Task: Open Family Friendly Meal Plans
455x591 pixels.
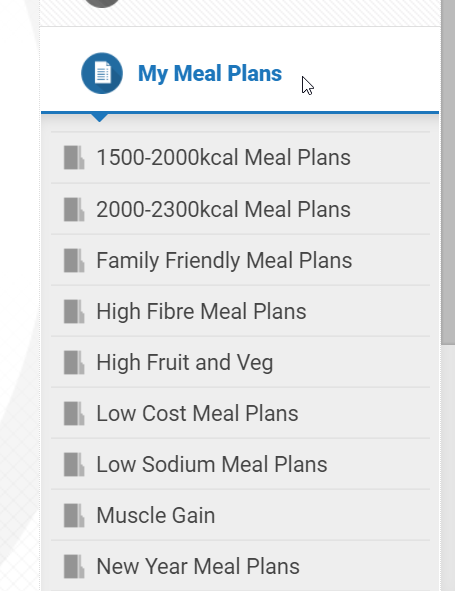Action: (241, 260)
